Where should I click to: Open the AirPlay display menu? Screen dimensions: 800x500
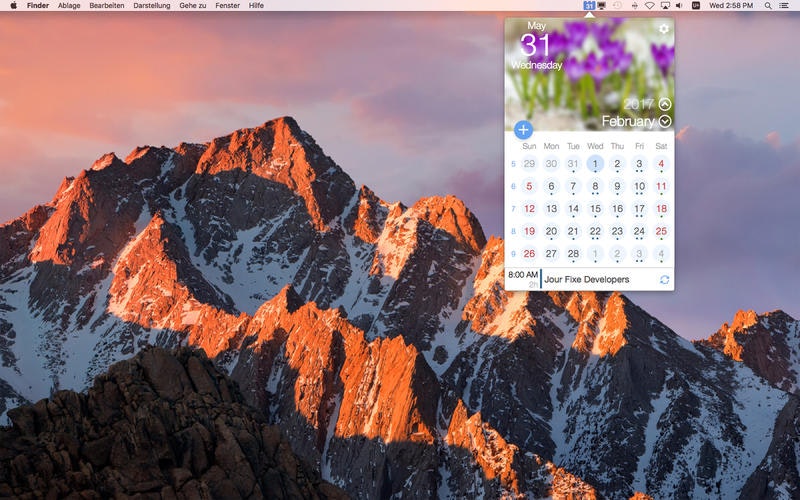pyautogui.click(x=665, y=6)
